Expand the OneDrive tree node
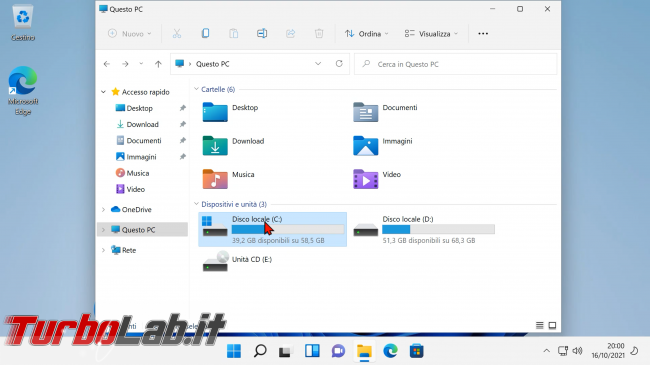 [x=103, y=210]
